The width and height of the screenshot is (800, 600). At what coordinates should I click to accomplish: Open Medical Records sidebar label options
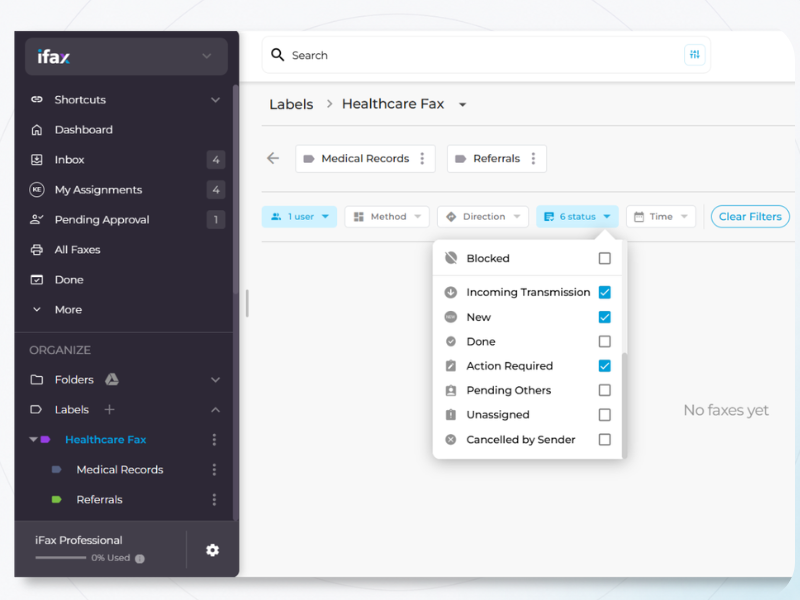click(x=214, y=469)
